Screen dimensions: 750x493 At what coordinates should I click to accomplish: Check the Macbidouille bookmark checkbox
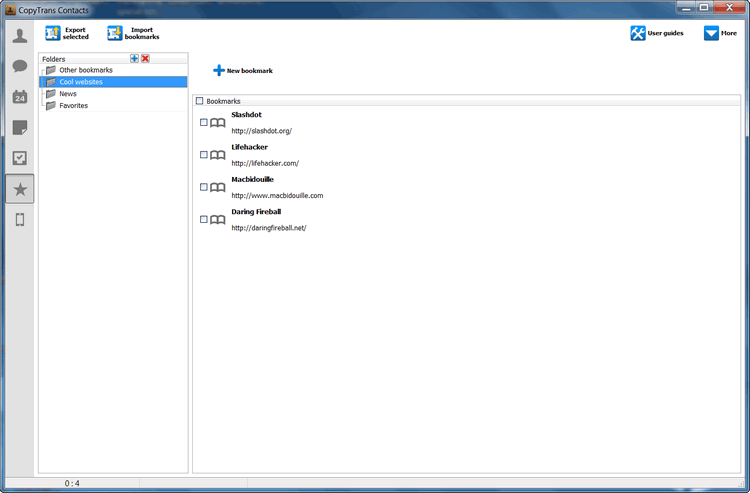tap(204, 187)
